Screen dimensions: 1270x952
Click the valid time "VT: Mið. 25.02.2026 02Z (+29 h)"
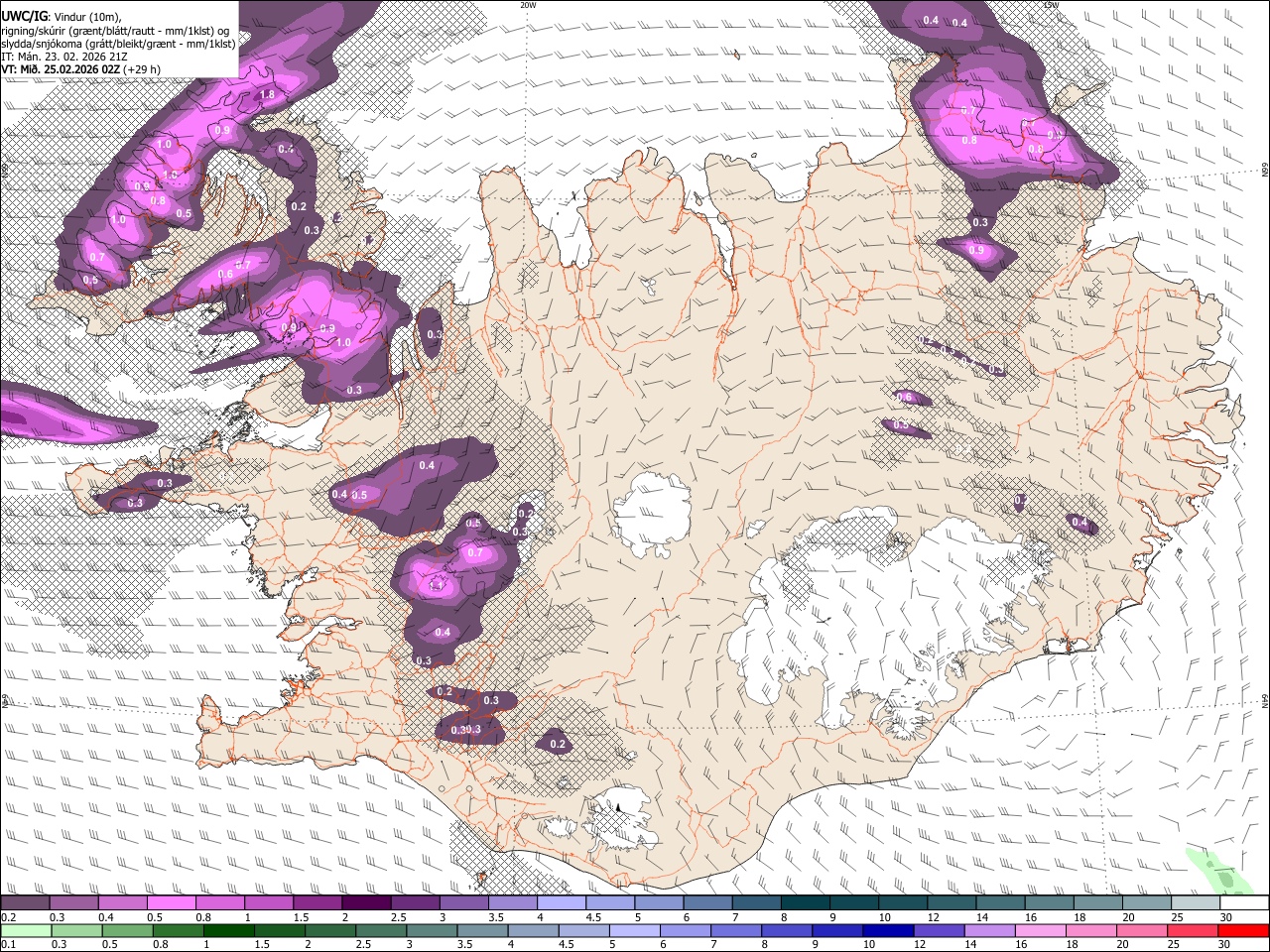click(80, 69)
